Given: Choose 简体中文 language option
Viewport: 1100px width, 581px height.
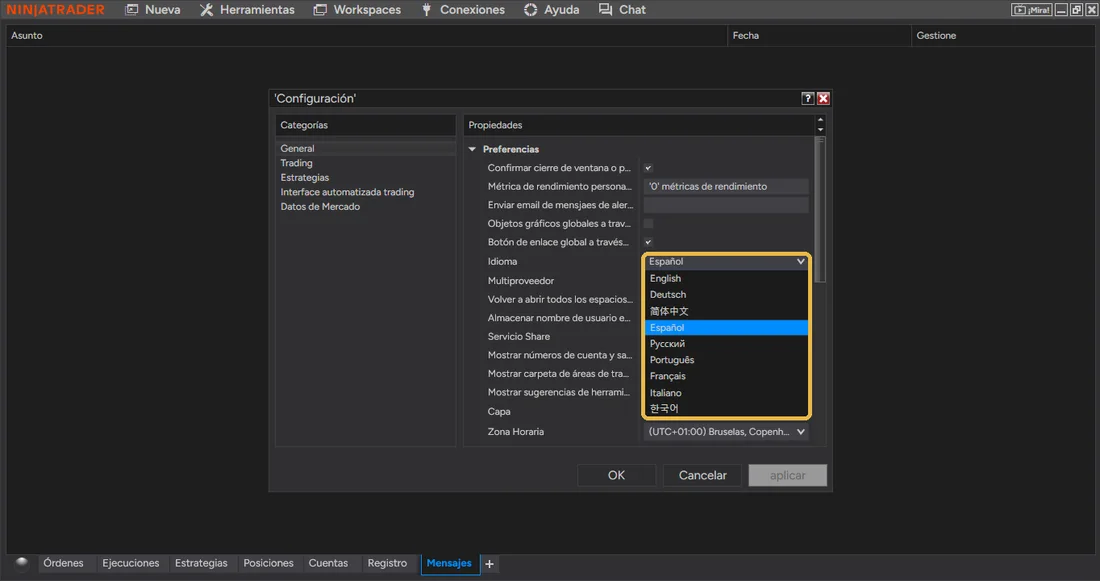Looking at the screenshot, I should (x=726, y=311).
